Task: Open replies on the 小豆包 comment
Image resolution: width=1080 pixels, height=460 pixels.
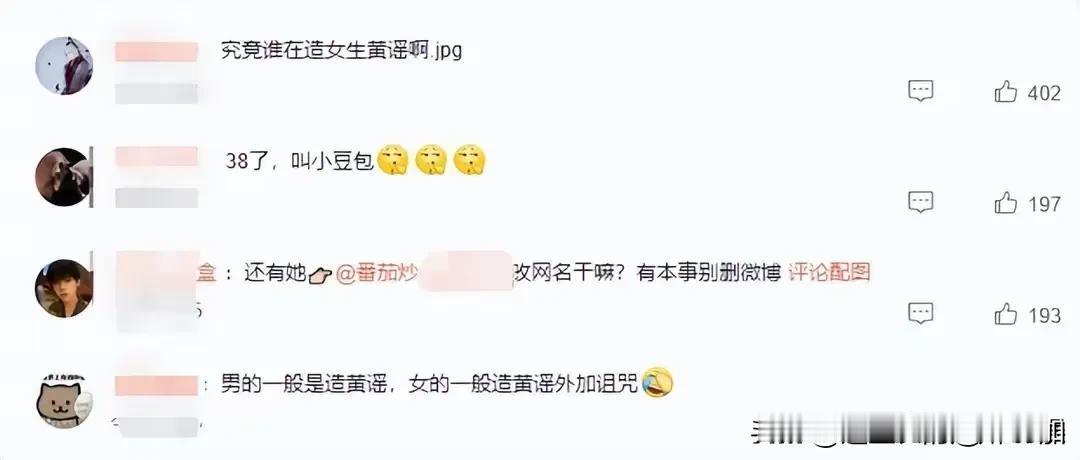Action: pyautogui.click(x=920, y=203)
